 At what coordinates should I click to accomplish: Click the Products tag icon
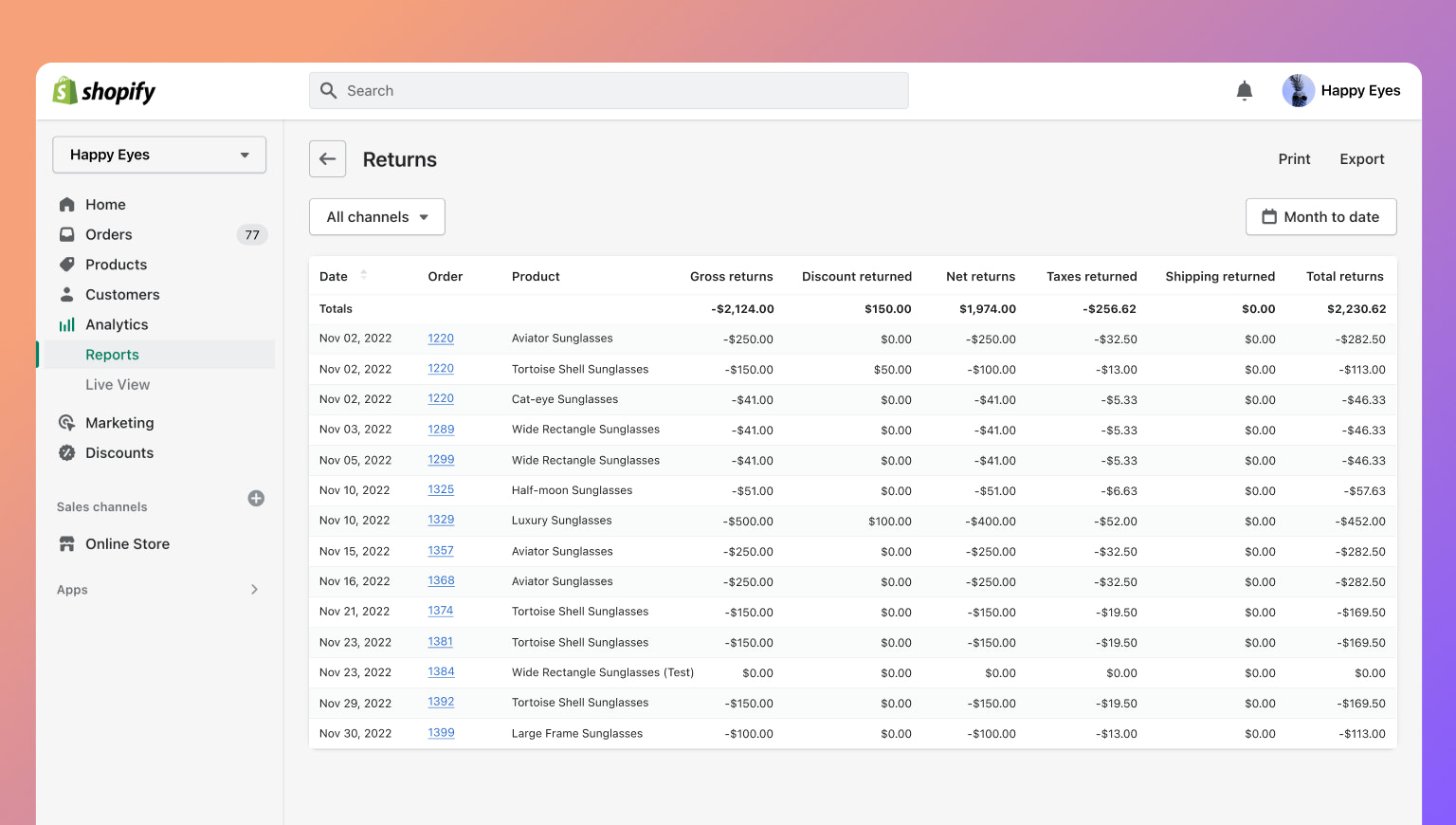coord(66,265)
